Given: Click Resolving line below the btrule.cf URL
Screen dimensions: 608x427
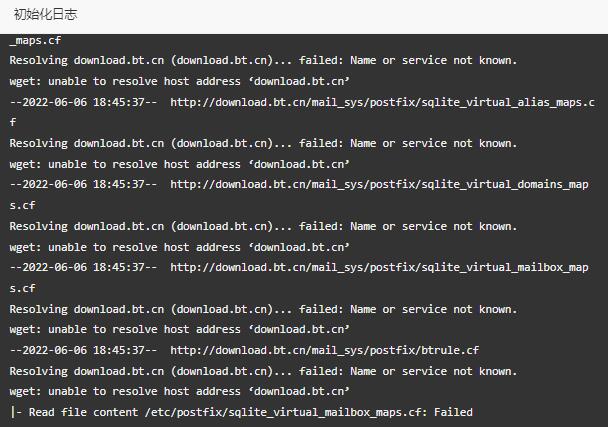Looking at the screenshot, I should point(263,371).
